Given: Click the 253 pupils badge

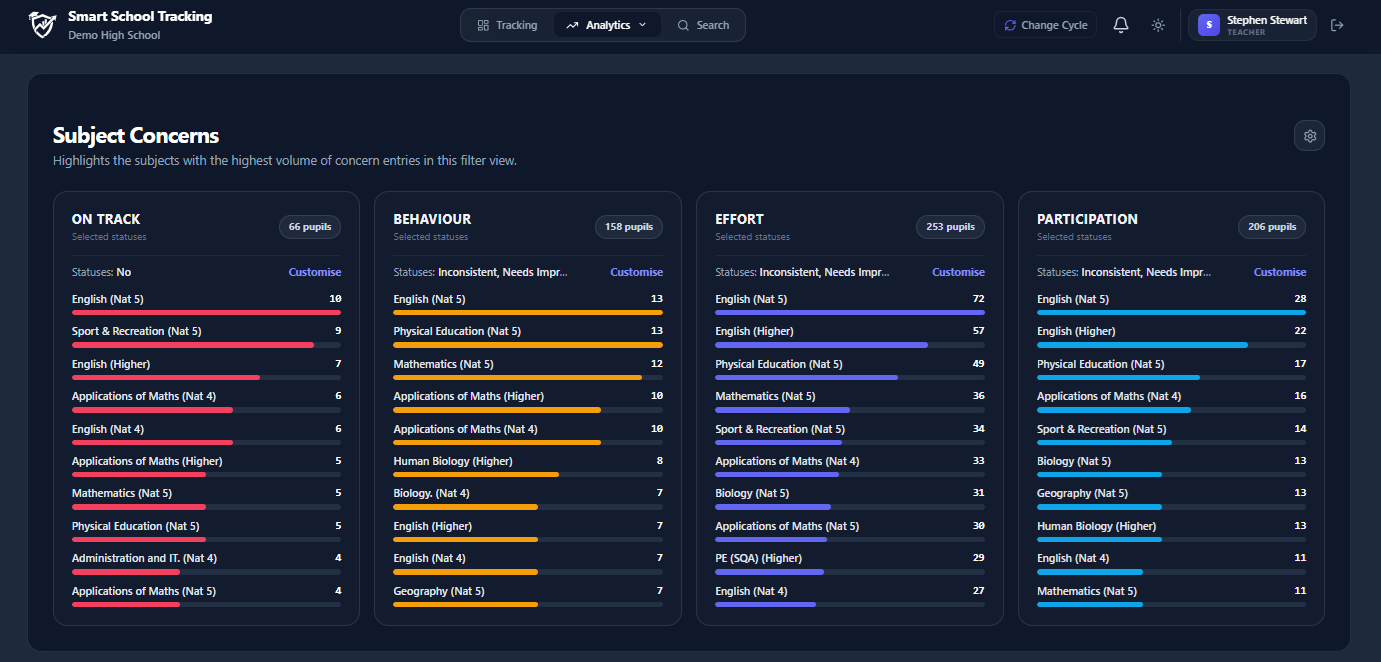Looking at the screenshot, I should pos(950,227).
